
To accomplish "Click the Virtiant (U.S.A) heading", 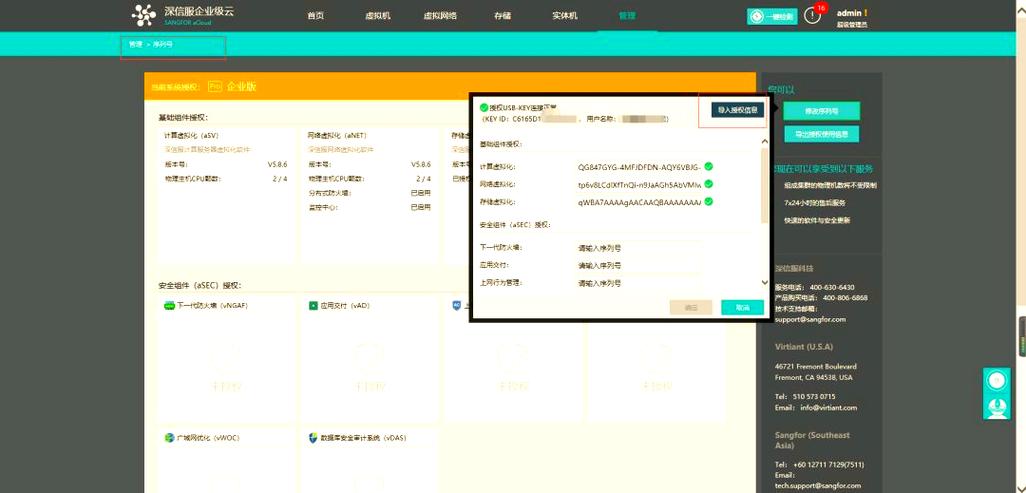I will point(804,347).
